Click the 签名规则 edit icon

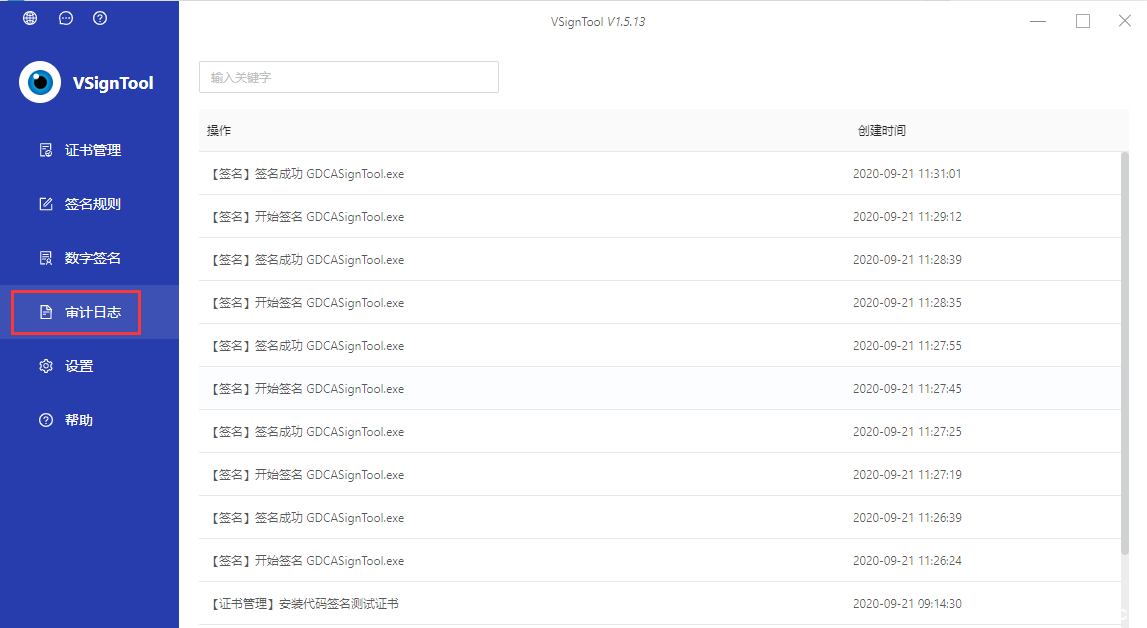pos(46,204)
